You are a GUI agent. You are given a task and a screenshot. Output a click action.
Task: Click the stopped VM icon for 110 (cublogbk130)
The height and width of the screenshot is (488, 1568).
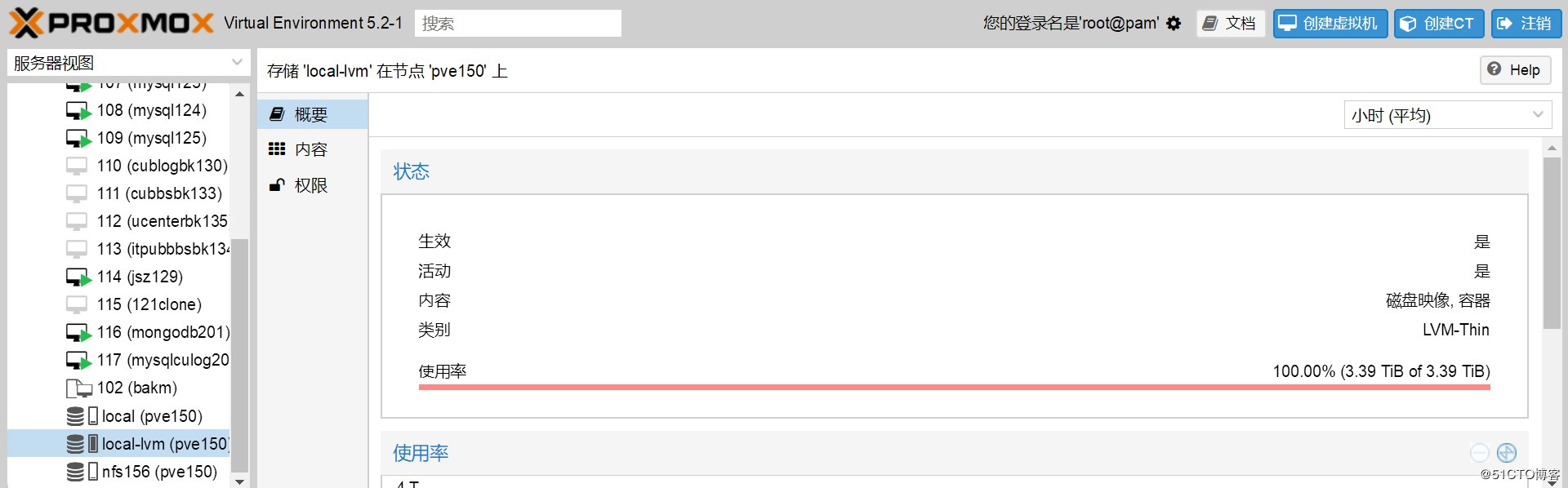point(77,166)
